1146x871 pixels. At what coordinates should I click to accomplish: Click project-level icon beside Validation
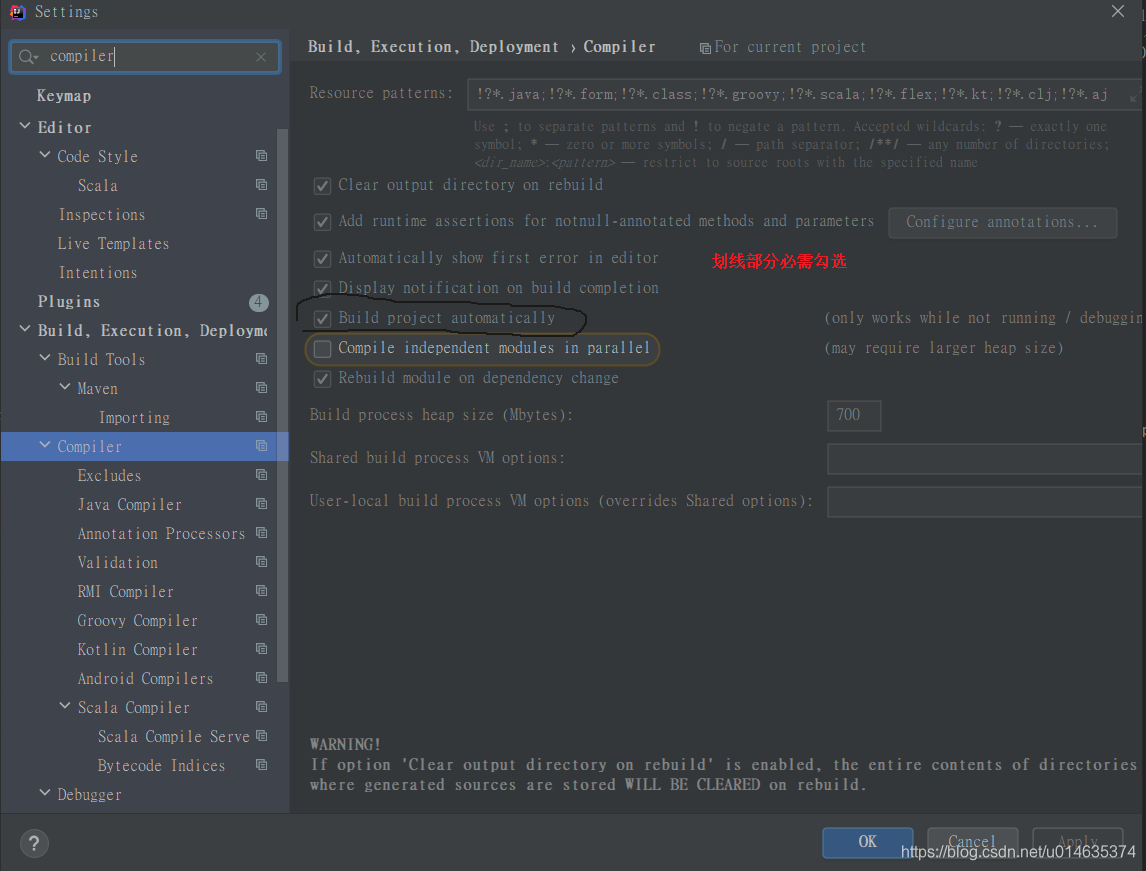point(261,562)
